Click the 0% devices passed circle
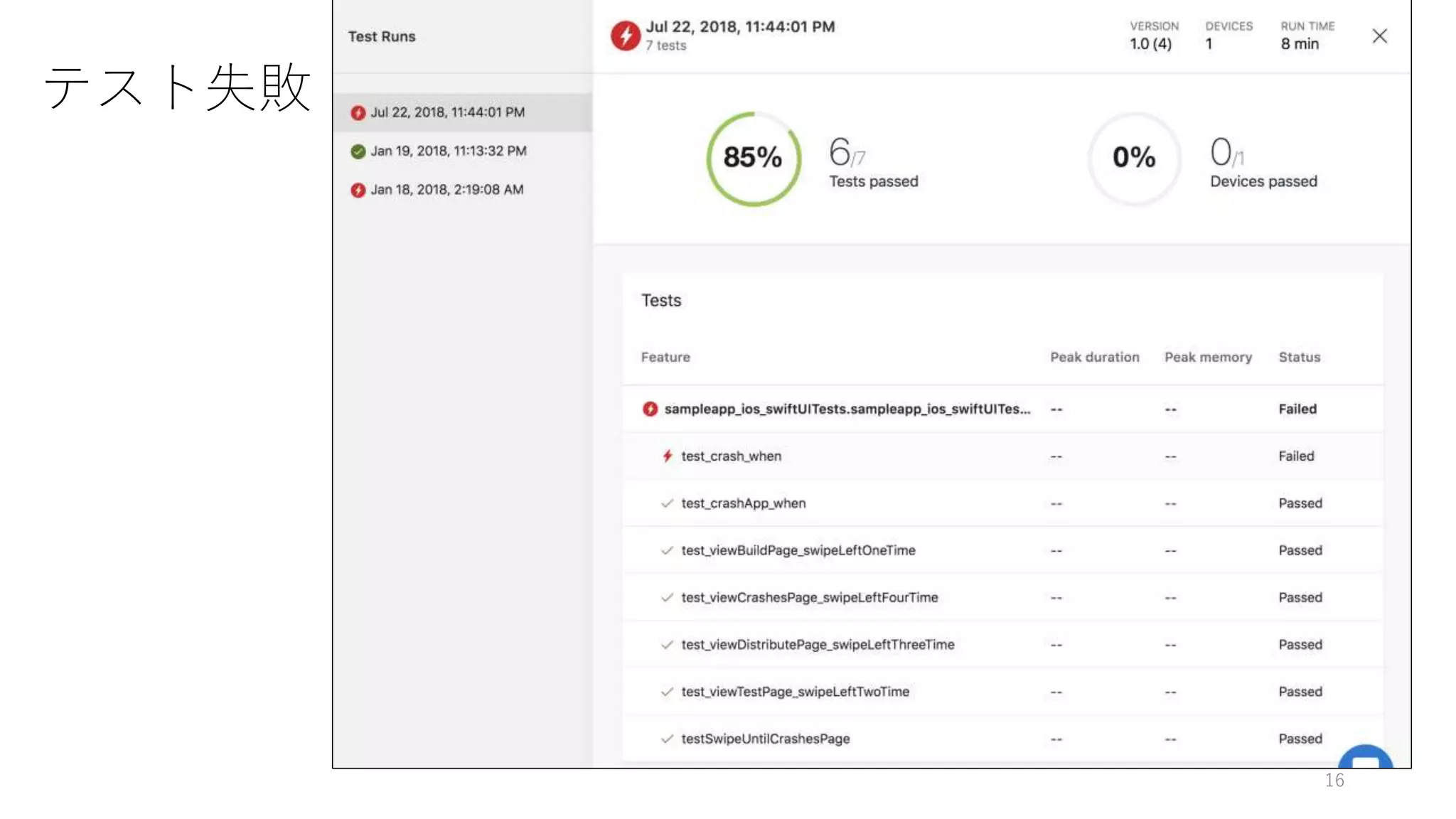 click(1134, 158)
